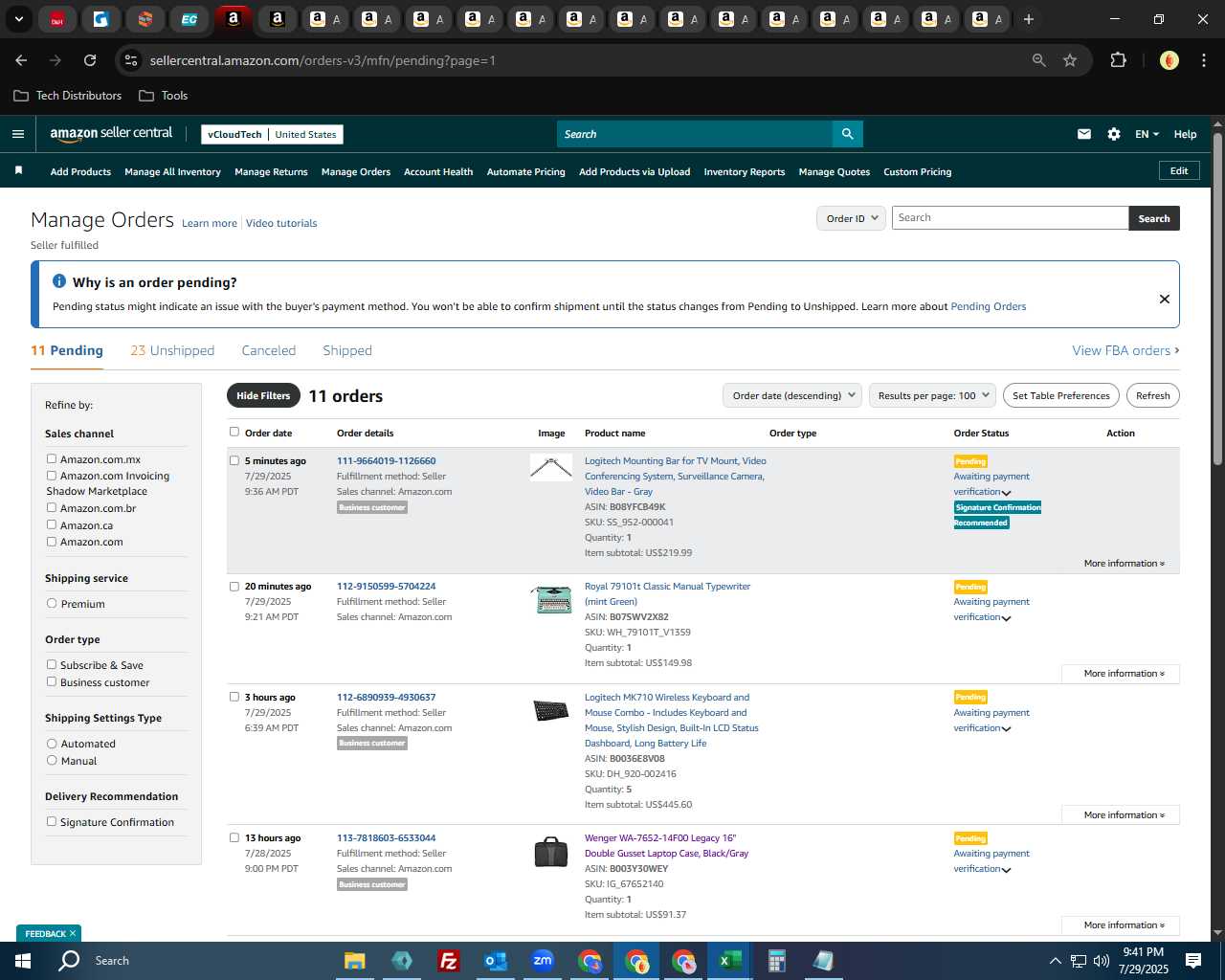Tick the select-all orders checkbox
This screenshot has height=980, width=1225.
point(234,432)
